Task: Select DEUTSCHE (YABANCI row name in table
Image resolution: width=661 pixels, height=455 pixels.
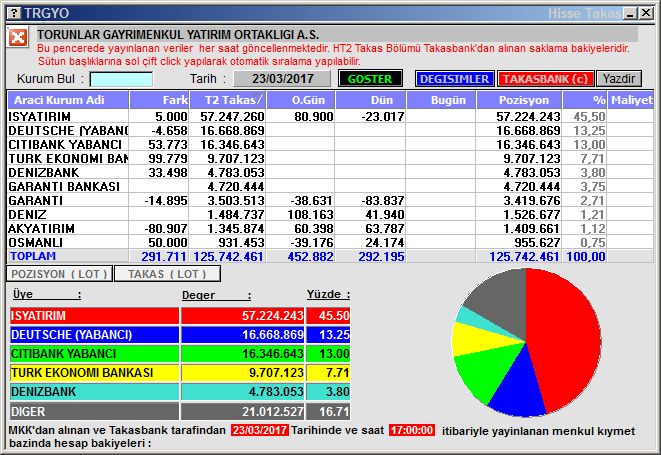Action: click(68, 131)
